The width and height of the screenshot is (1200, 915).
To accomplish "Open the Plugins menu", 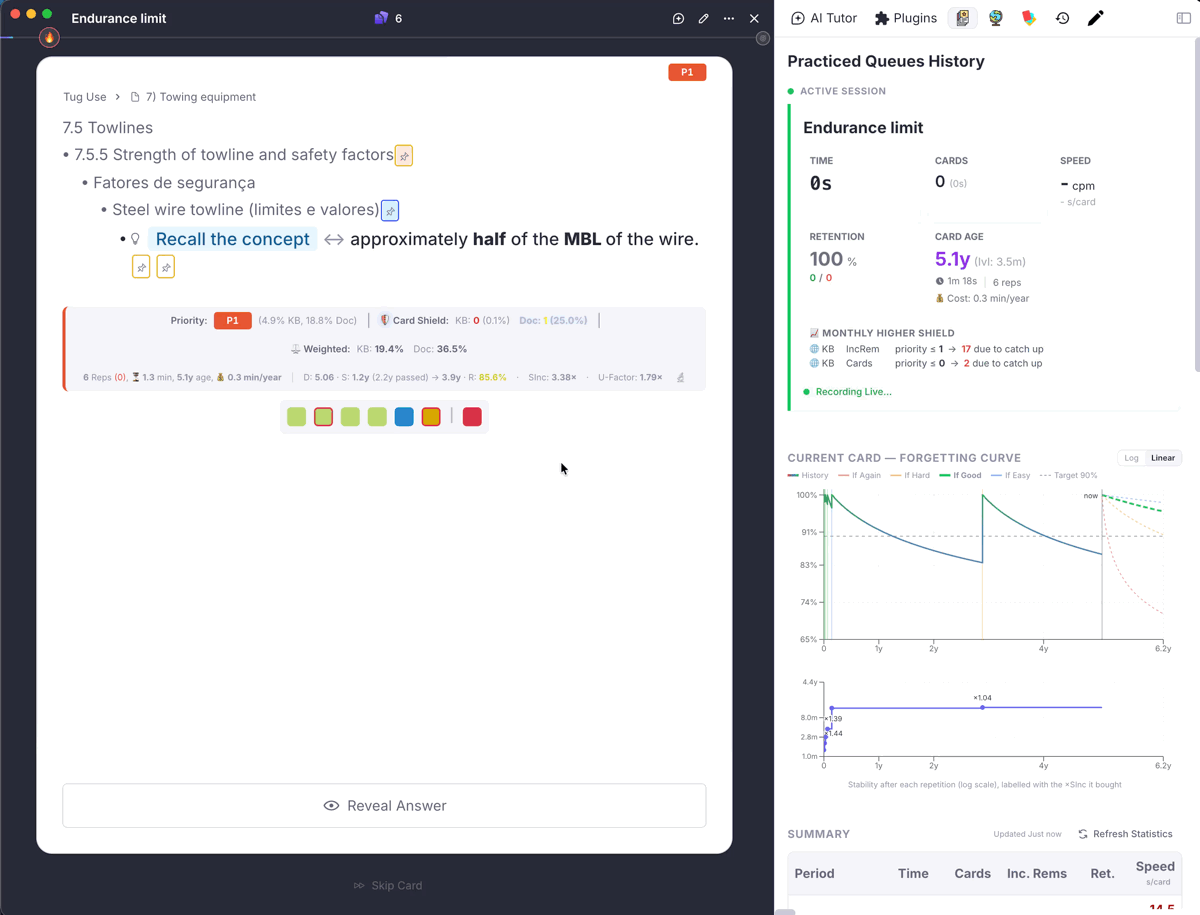I will [x=905, y=18].
